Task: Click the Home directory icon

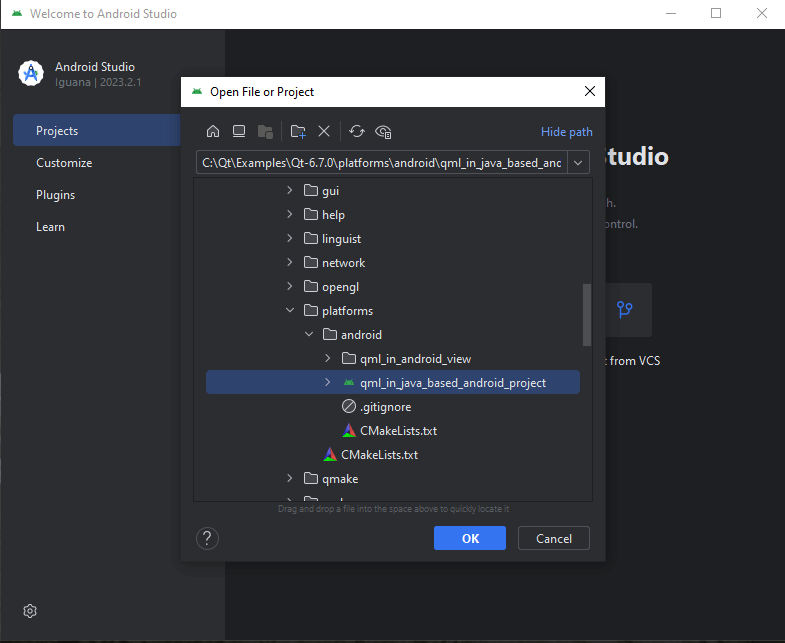Action: (x=212, y=131)
